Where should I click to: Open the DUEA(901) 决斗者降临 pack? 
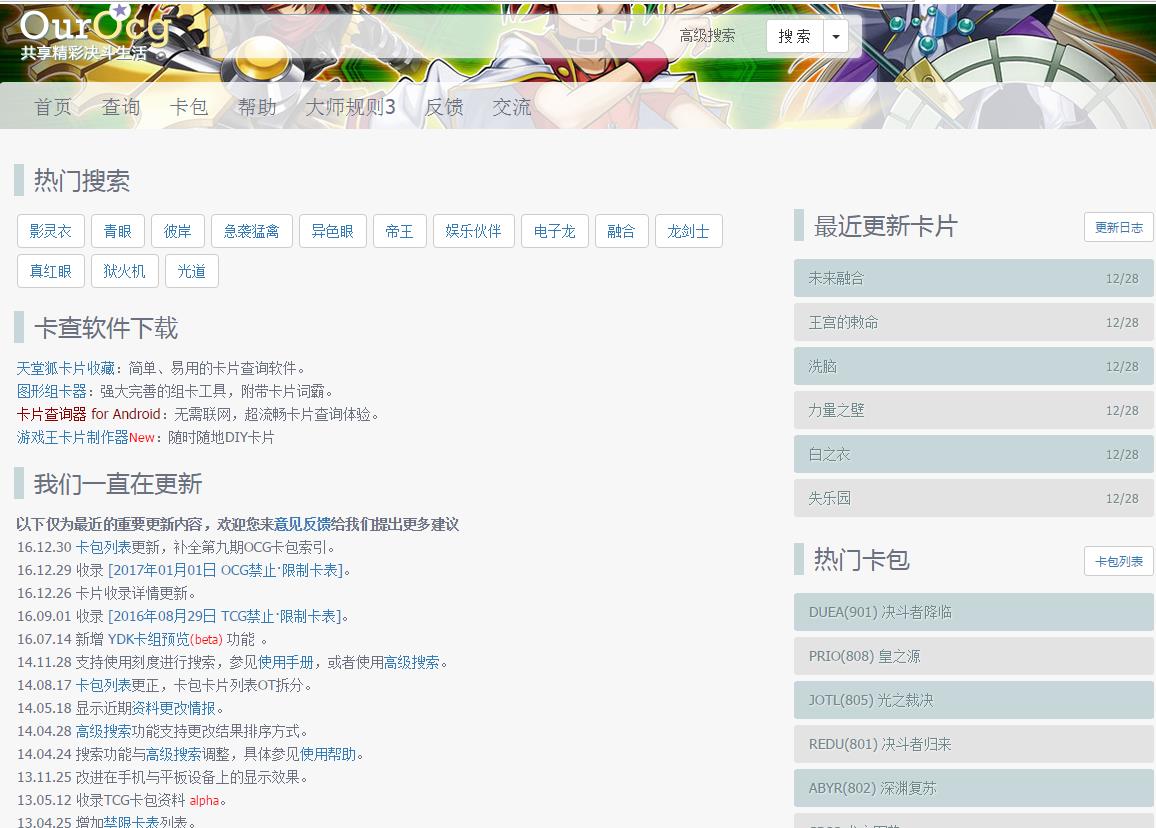pyautogui.click(x=973, y=612)
